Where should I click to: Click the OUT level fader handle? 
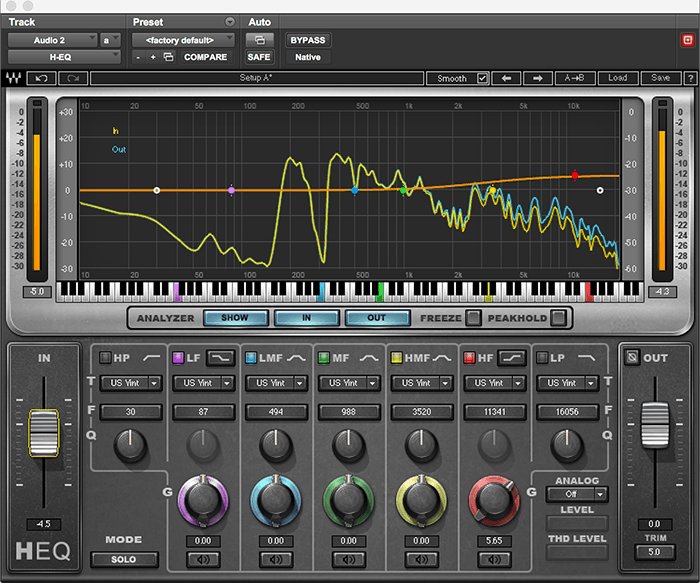coord(655,425)
